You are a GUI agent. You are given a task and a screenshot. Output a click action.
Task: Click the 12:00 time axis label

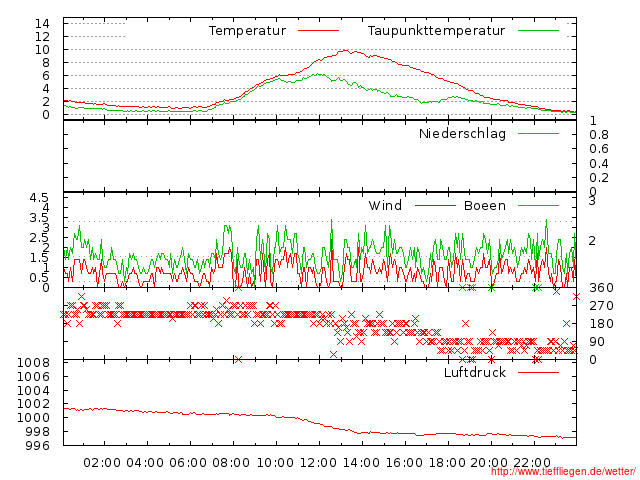click(x=318, y=463)
